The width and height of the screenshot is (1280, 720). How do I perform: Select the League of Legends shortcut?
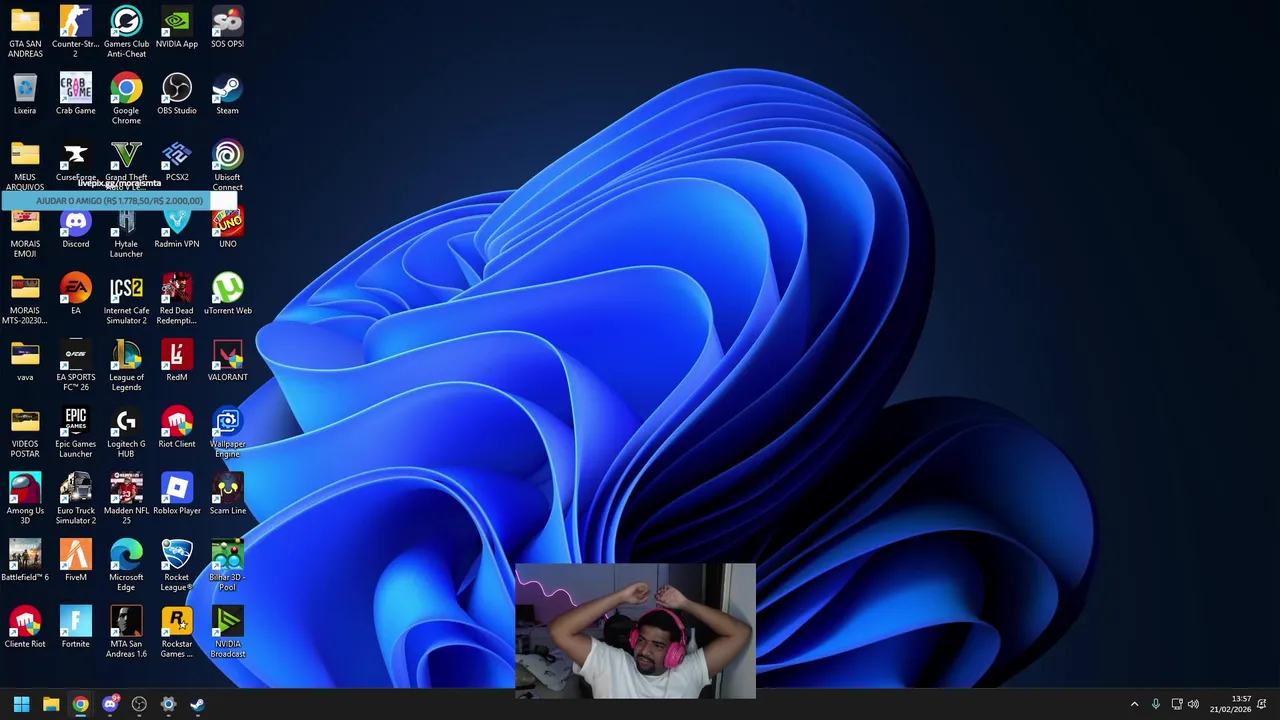tap(126, 366)
